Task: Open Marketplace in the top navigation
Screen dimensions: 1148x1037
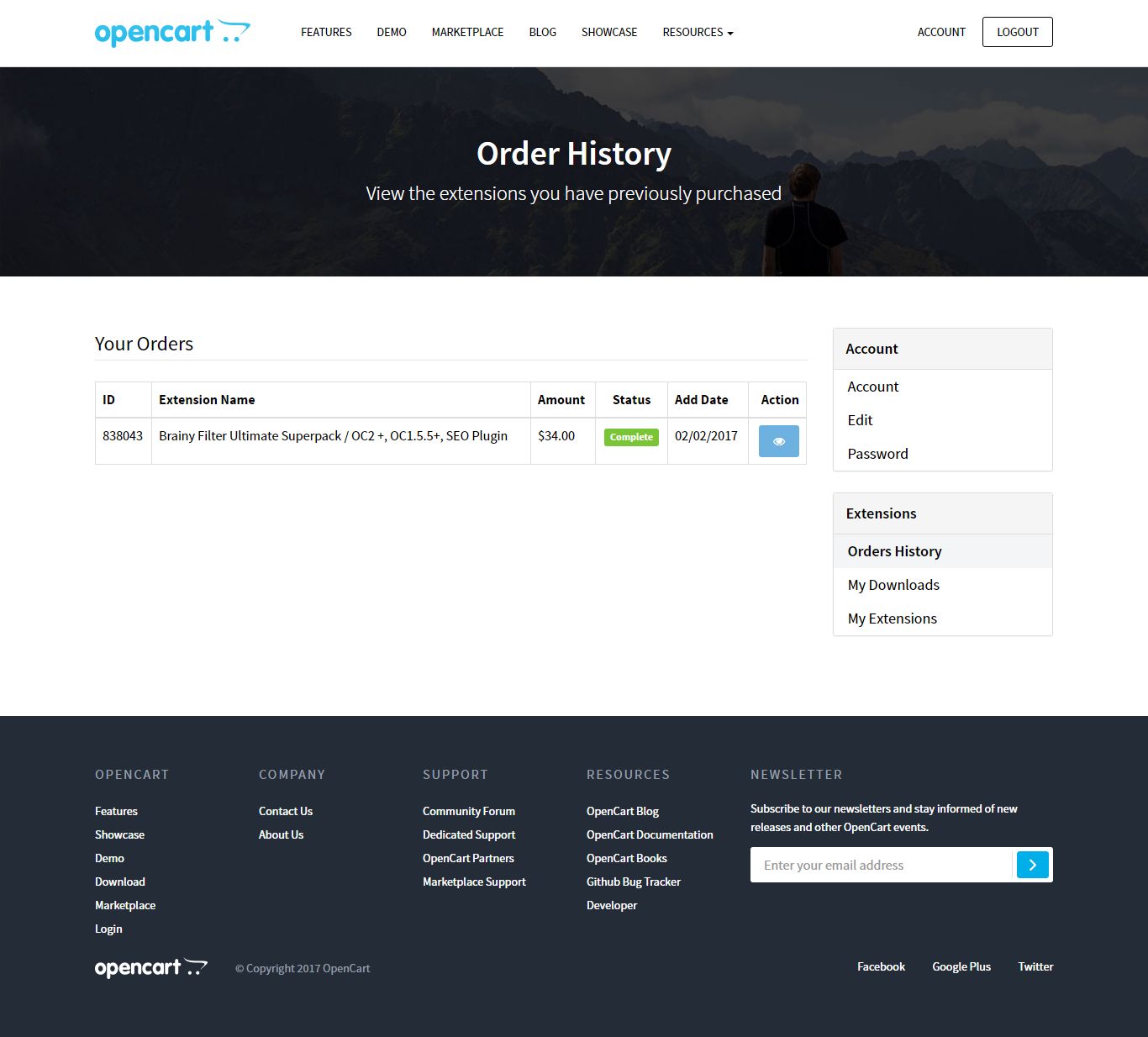Action: [468, 32]
